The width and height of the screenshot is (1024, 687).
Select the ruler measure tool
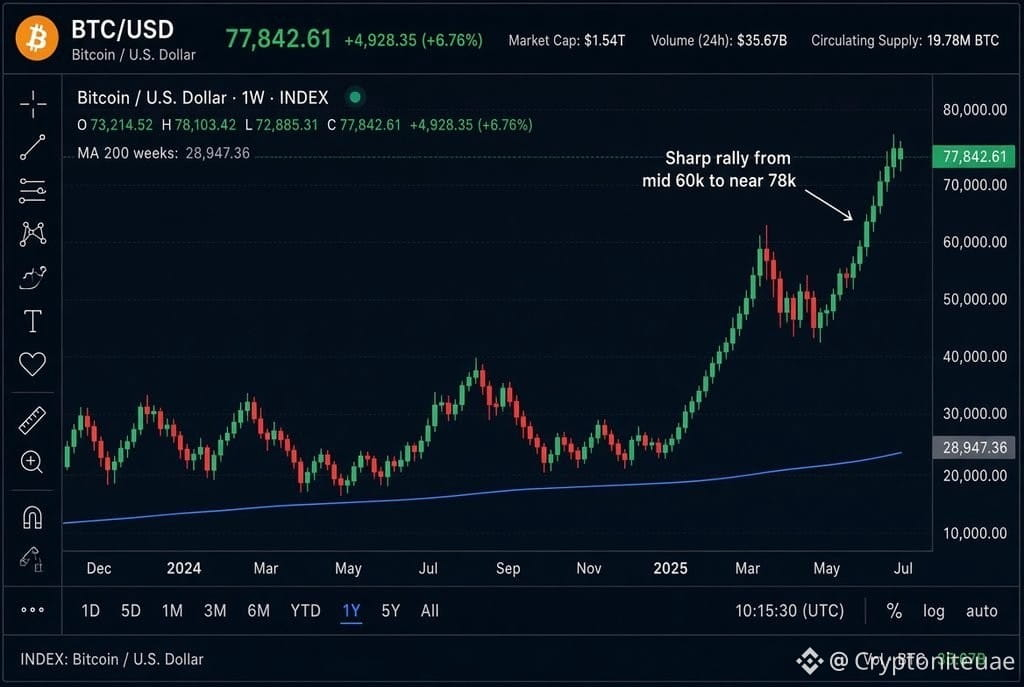(33, 421)
